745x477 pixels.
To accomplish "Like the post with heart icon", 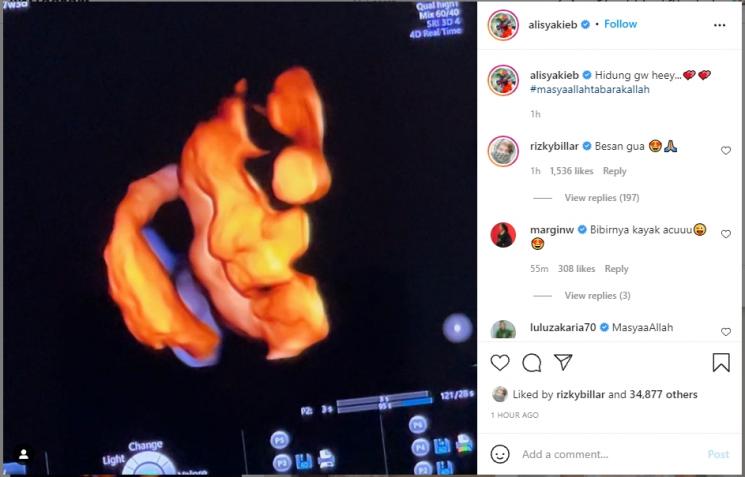I will 500,363.
